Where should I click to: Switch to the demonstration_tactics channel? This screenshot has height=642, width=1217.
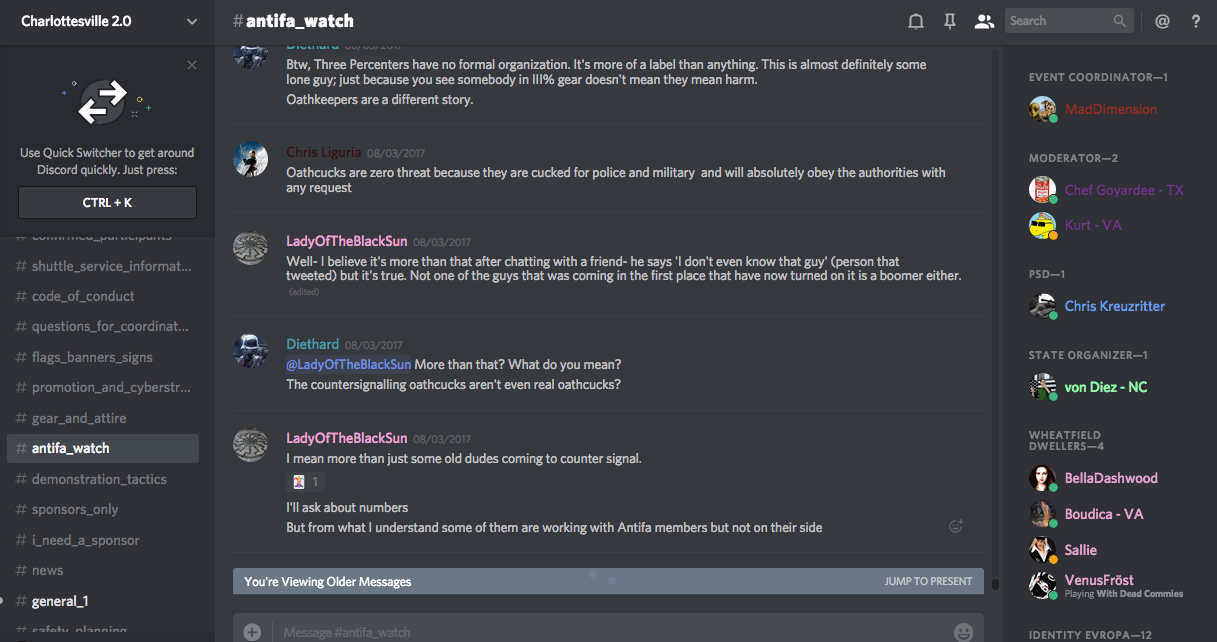(x=99, y=479)
